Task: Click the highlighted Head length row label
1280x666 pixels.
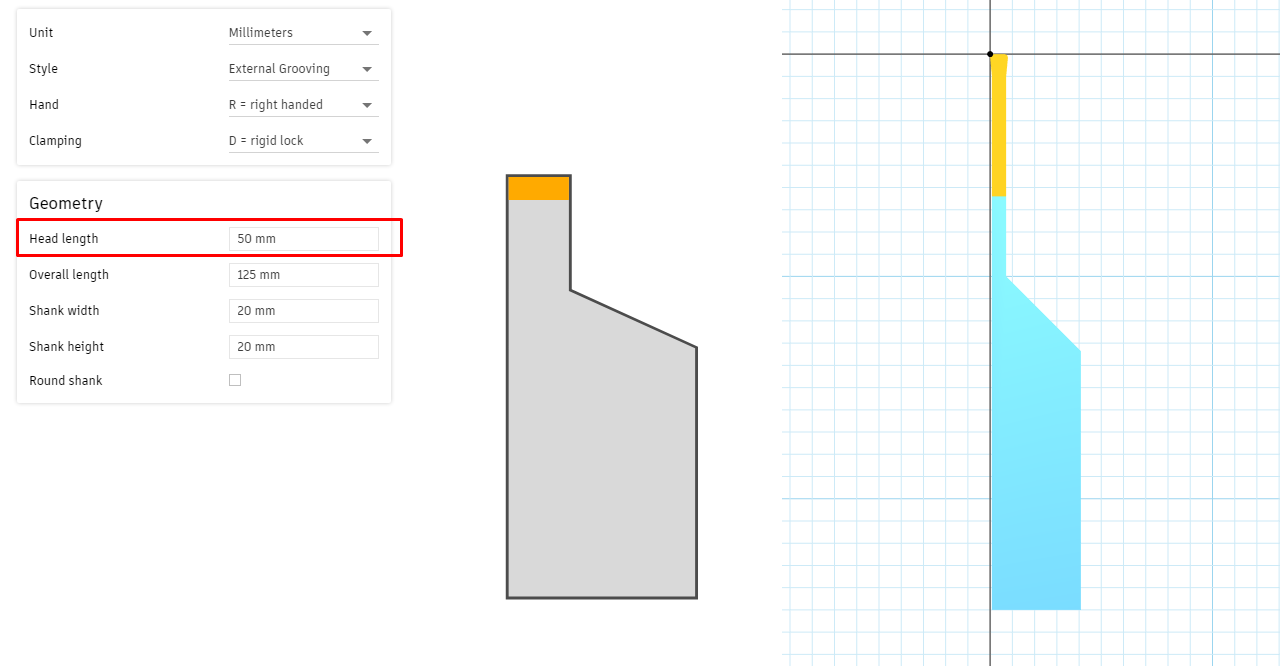Action: [x=63, y=238]
